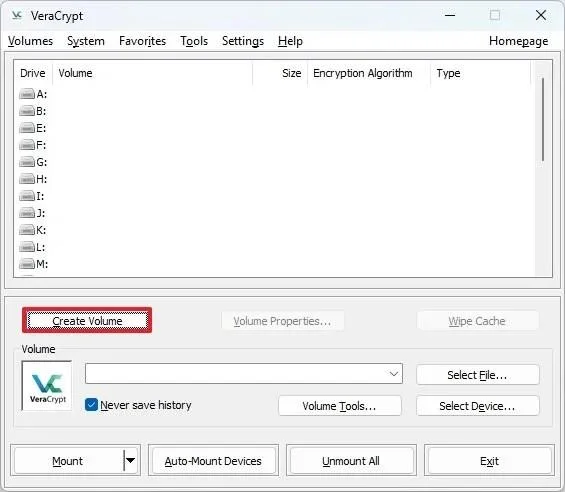Click the Wipe Cache button
The image size is (565, 492).
(x=477, y=321)
